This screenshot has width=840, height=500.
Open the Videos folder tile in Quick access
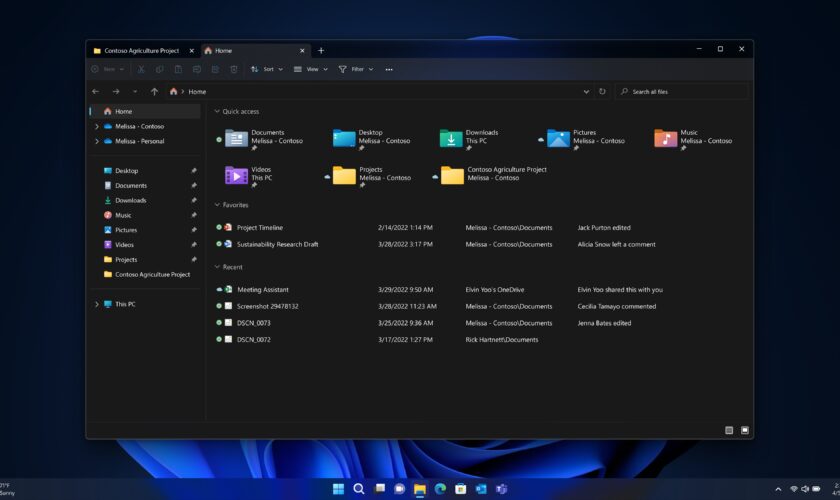pos(249,176)
